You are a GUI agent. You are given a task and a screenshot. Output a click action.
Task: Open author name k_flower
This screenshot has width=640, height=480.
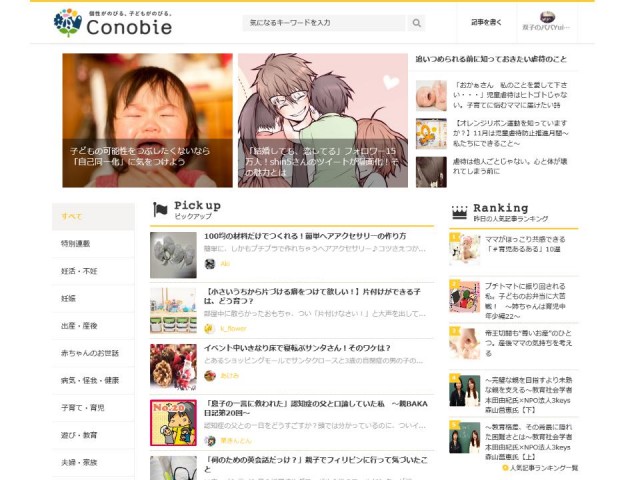(x=233, y=328)
